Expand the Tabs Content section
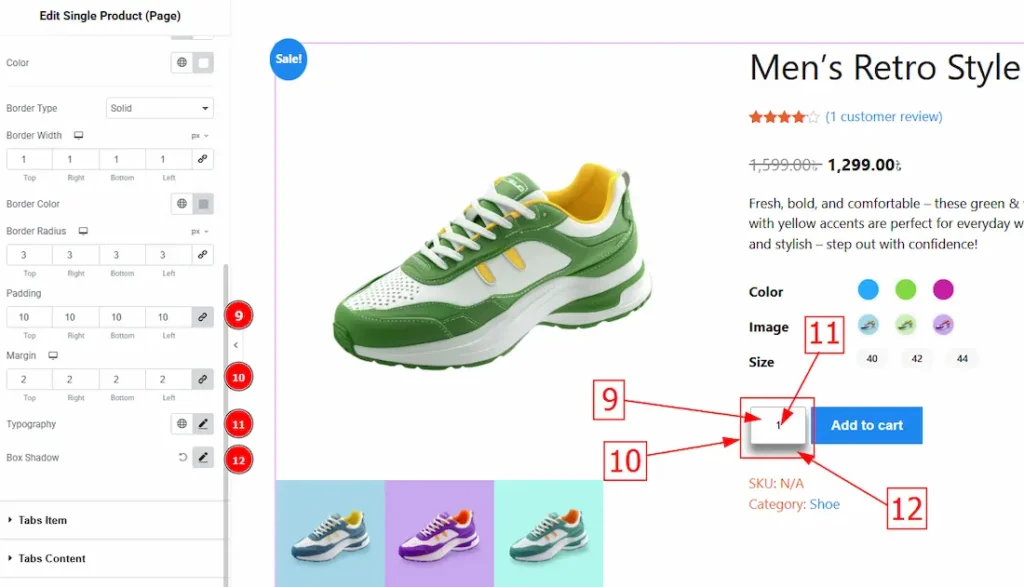The width and height of the screenshot is (1024, 587). point(51,558)
